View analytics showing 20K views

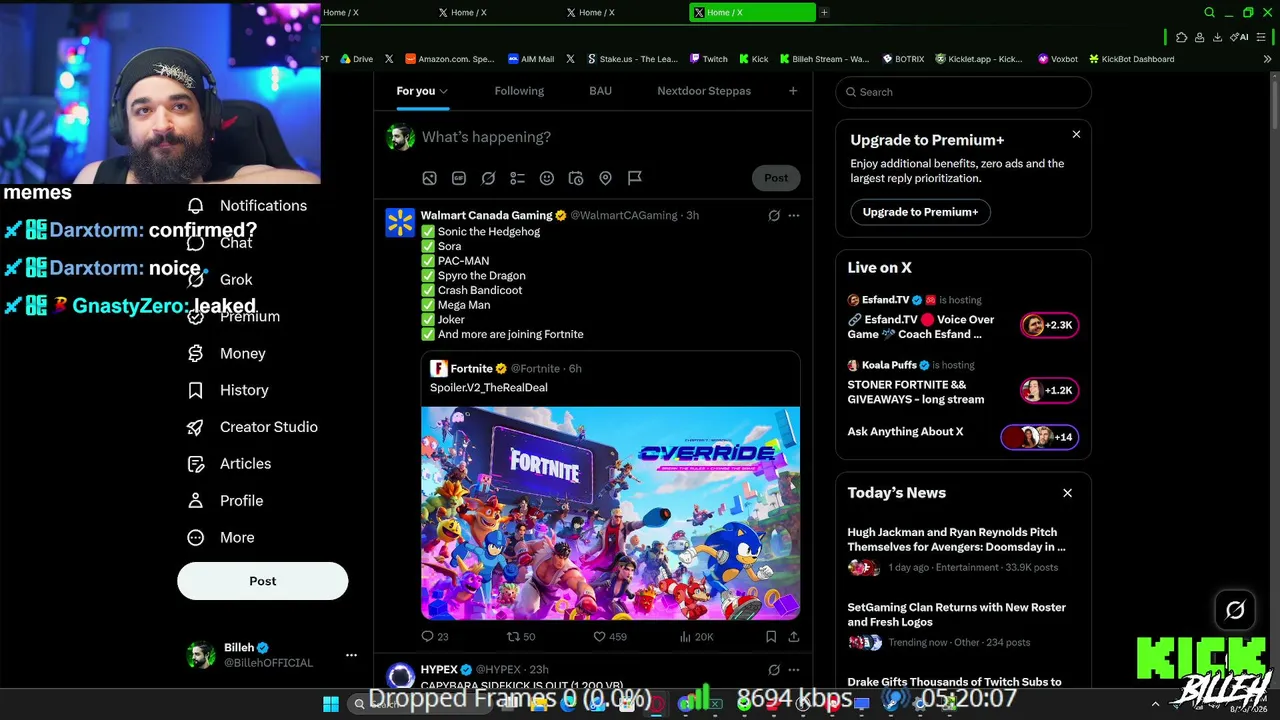[696, 636]
